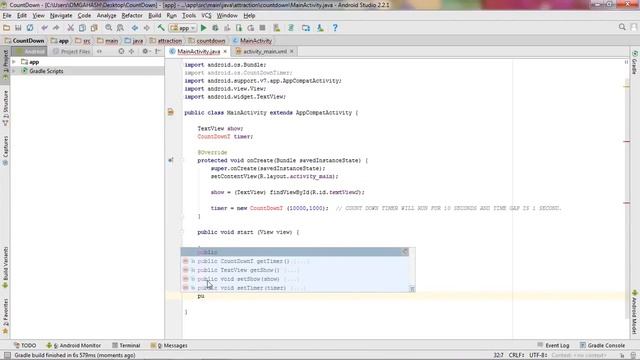This screenshot has height=360, width=640.
Task: Click the Search Everywhere magnifier icon
Action: (622, 27)
